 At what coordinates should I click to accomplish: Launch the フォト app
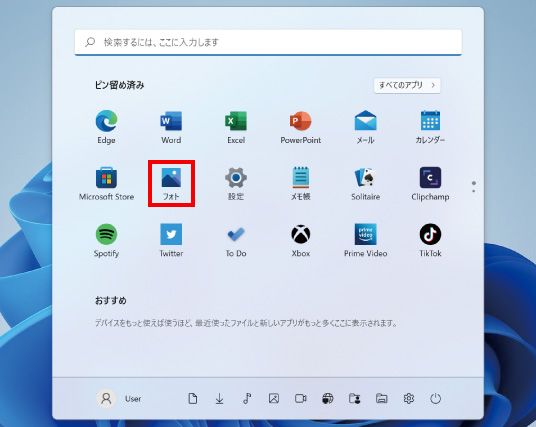click(x=171, y=184)
